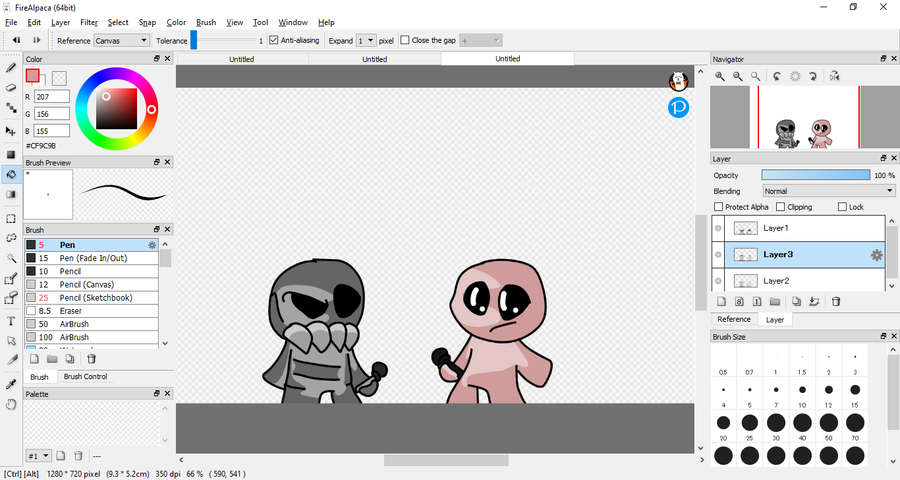Select the Lasso tool
The width and height of the screenshot is (900, 480).
pyautogui.click(x=11, y=238)
